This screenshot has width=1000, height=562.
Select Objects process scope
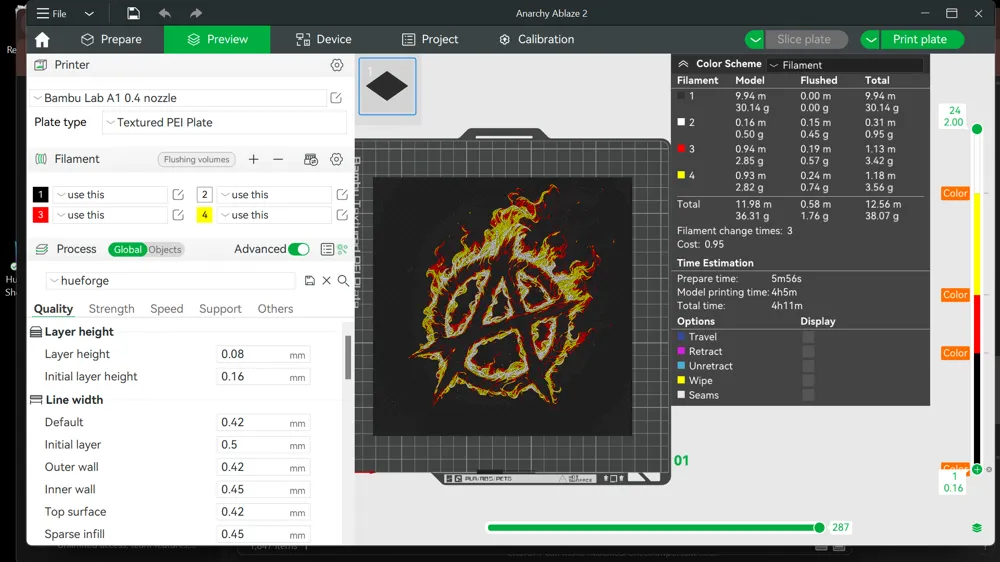click(165, 249)
